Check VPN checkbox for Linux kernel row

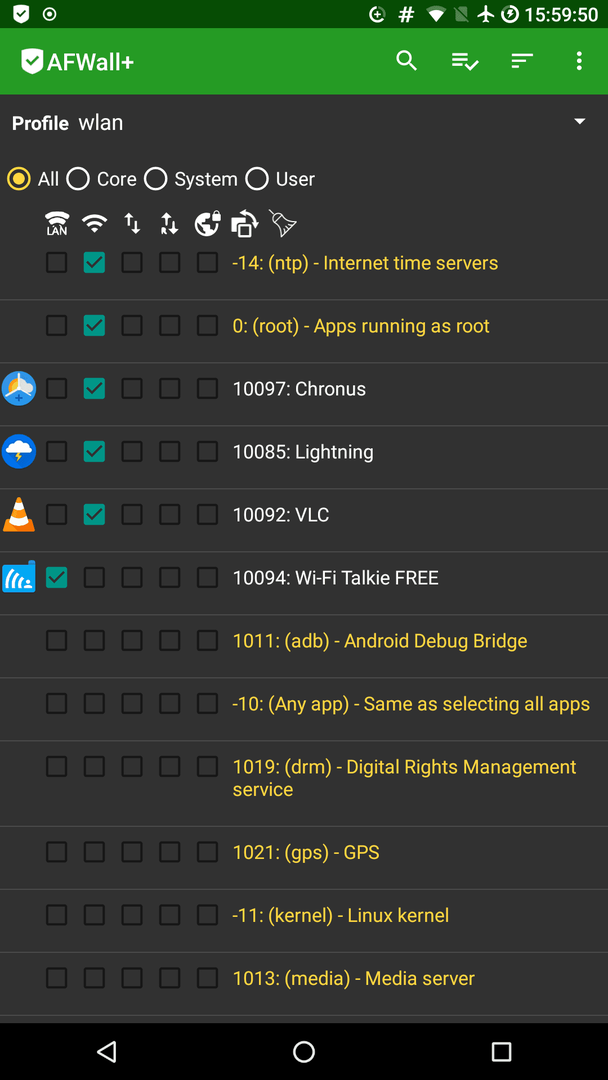pyautogui.click(x=207, y=915)
